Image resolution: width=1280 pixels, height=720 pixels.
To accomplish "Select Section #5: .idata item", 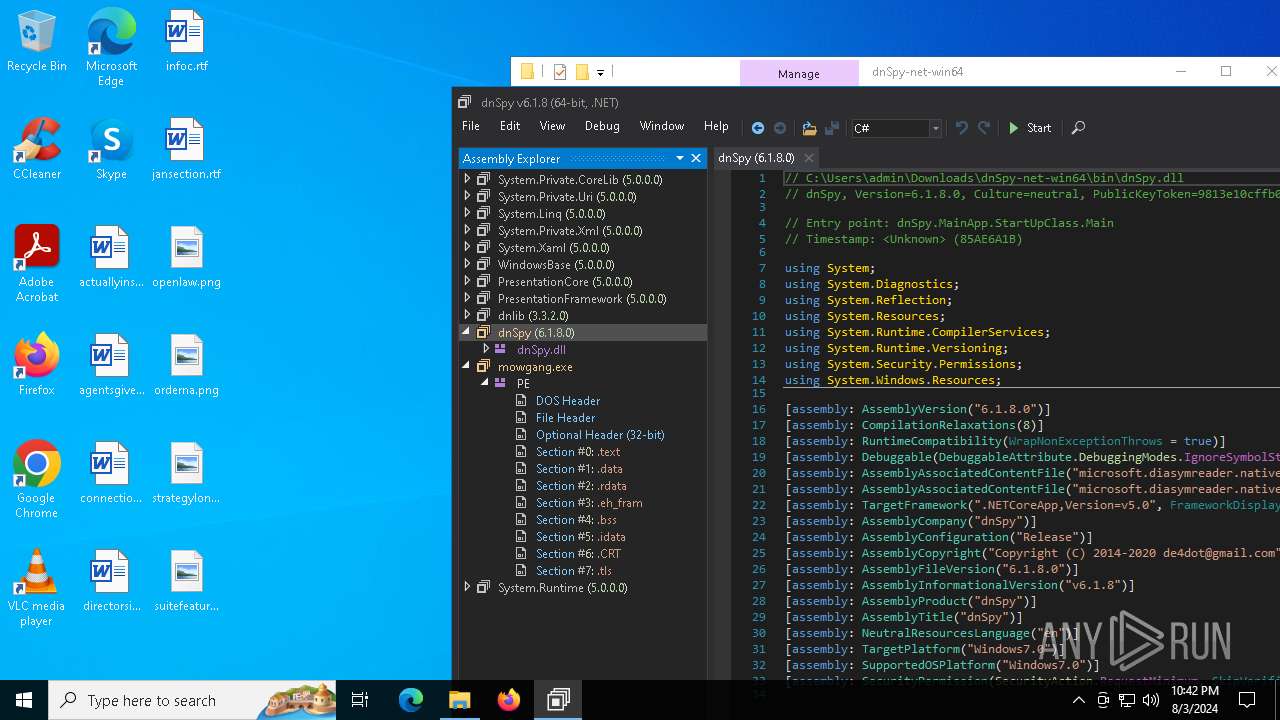I will tap(580, 537).
